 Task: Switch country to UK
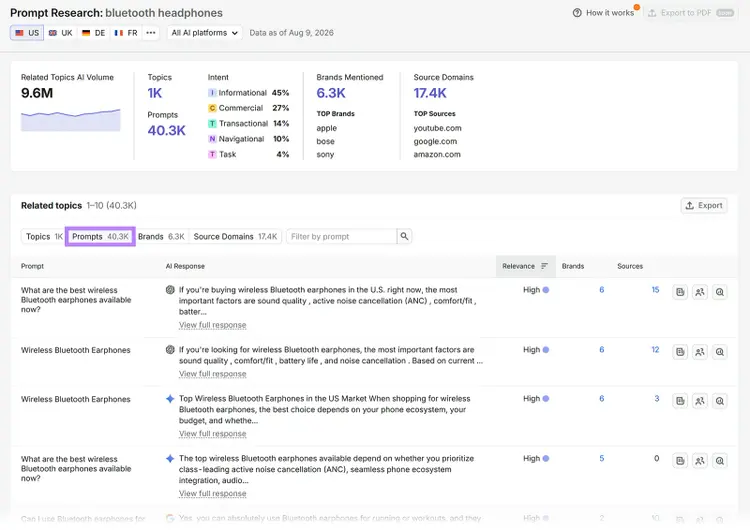pyautogui.click(x=61, y=33)
